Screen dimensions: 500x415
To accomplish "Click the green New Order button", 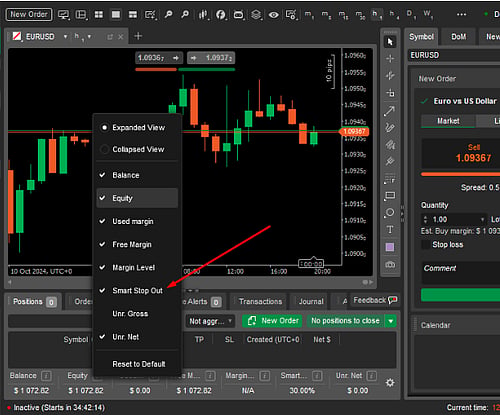I will 272,321.
